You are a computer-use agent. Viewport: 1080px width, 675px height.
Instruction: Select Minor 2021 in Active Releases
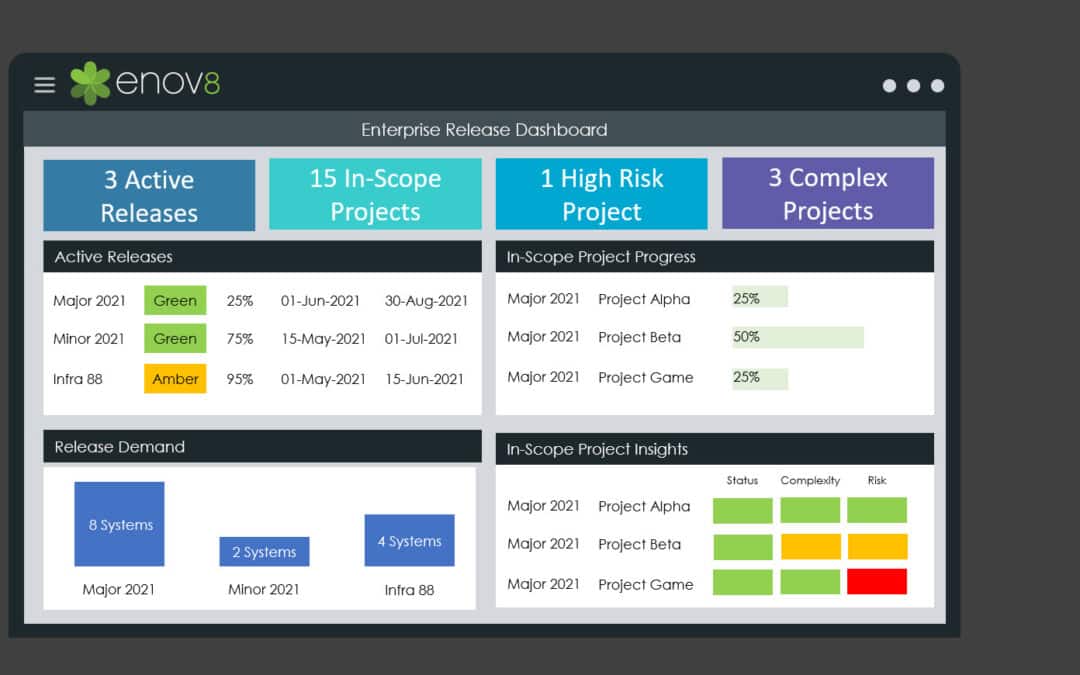89,339
